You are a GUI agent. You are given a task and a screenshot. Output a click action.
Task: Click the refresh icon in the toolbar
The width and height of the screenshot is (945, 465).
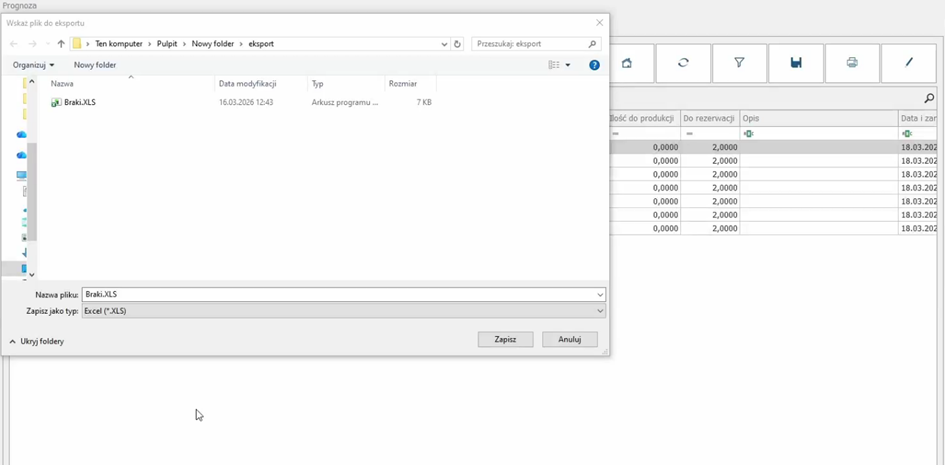click(x=683, y=63)
